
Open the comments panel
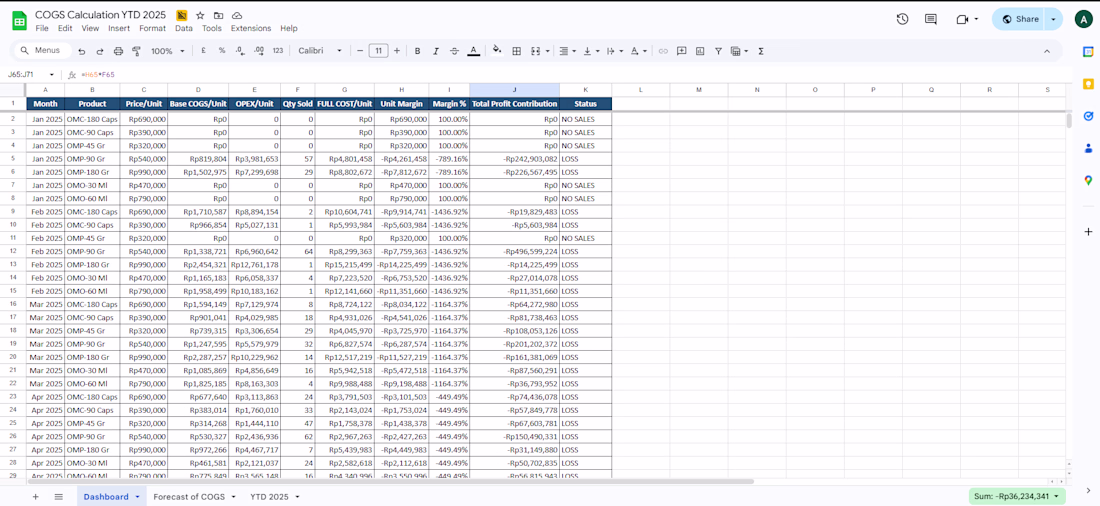(x=931, y=19)
